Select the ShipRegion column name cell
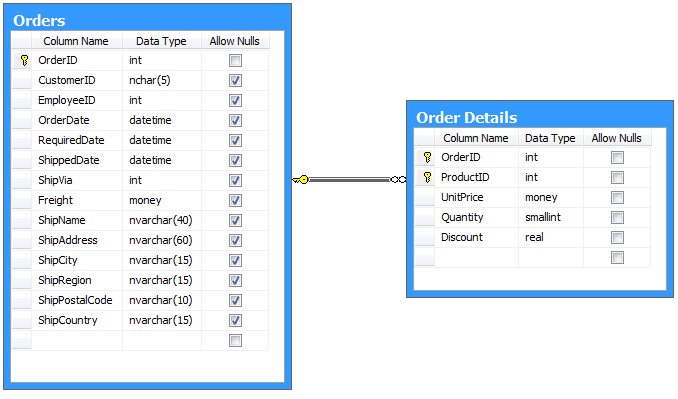Viewport: 678px width, 399px height. [x=77, y=280]
